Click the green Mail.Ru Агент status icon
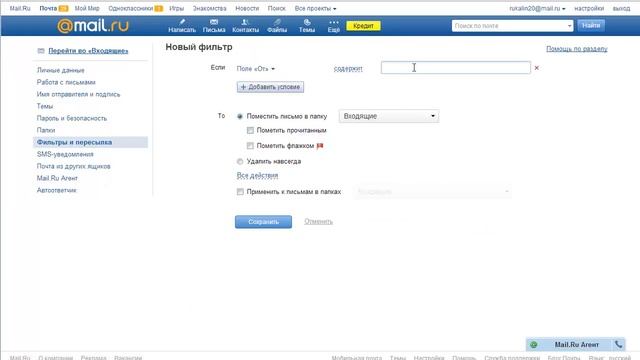The height and width of the screenshot is (360, 640). (x=533, y=345)
